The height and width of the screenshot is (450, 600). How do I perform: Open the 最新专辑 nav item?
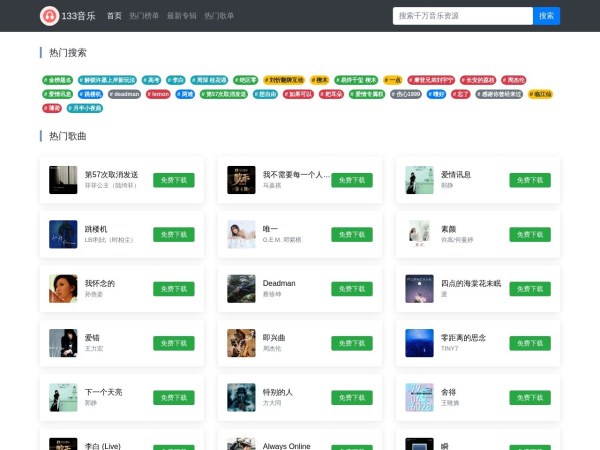[x=181, y=16]
